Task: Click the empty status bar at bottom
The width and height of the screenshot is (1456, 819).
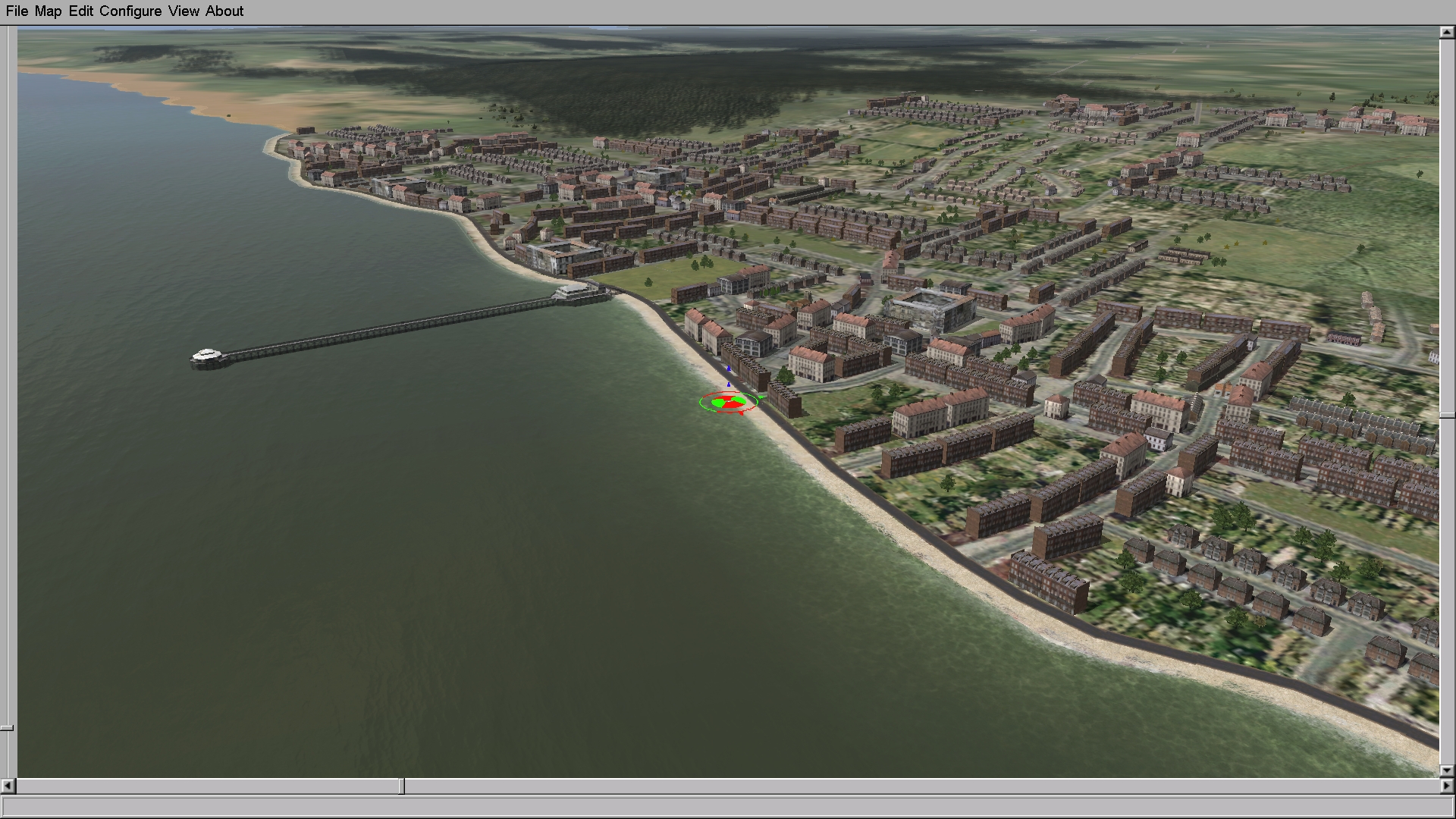Action: 728,807
